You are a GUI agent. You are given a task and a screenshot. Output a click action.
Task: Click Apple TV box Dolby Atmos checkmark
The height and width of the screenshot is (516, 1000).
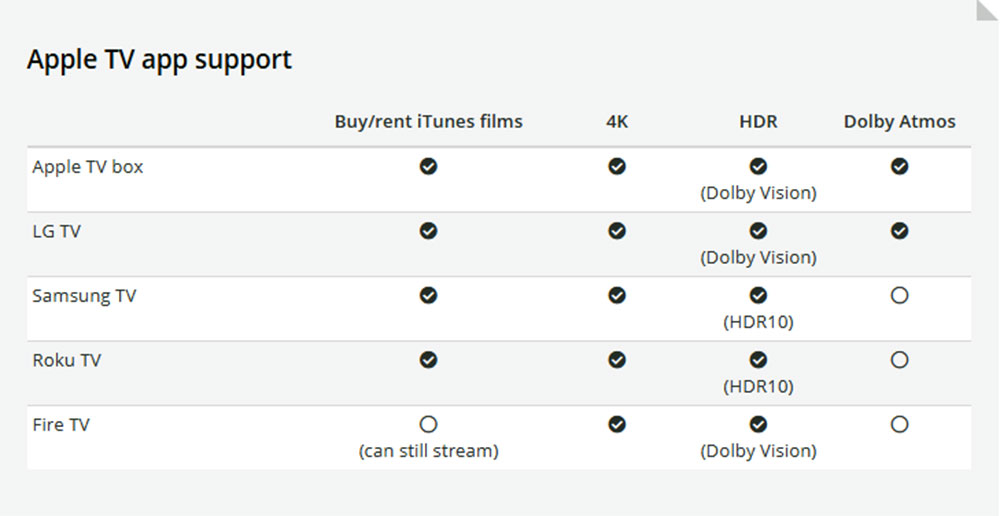point(899,167)
